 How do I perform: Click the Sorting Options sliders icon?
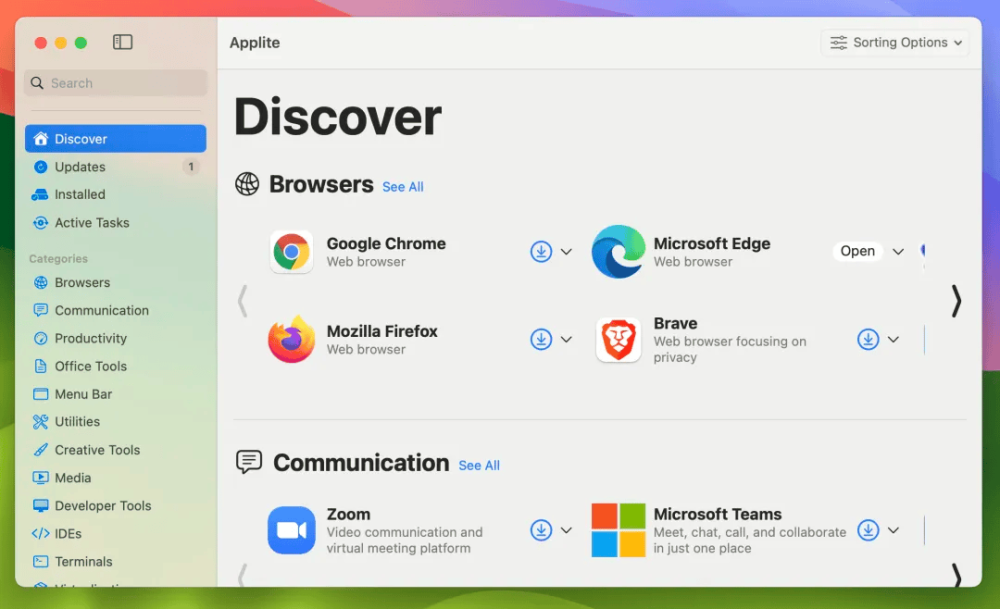tap(839, 43)
